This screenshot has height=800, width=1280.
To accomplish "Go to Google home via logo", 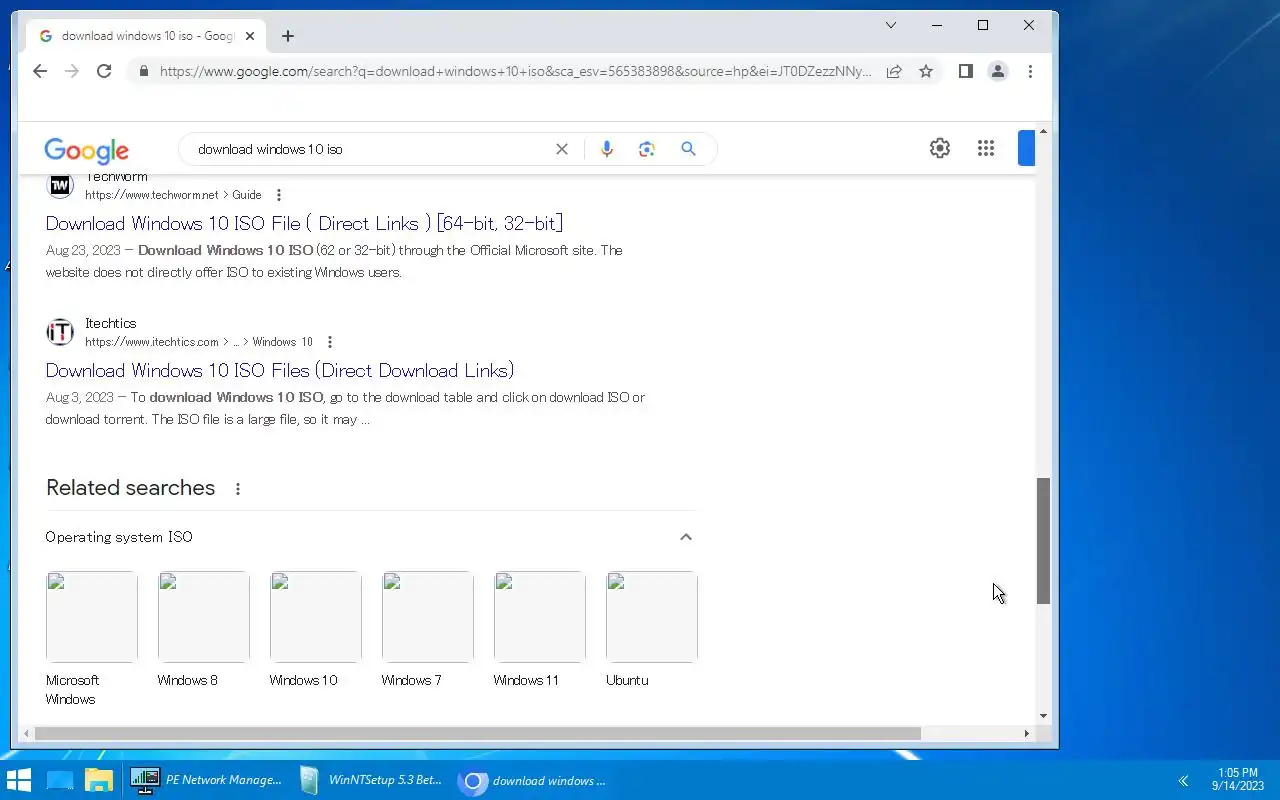I will point(86,150).
